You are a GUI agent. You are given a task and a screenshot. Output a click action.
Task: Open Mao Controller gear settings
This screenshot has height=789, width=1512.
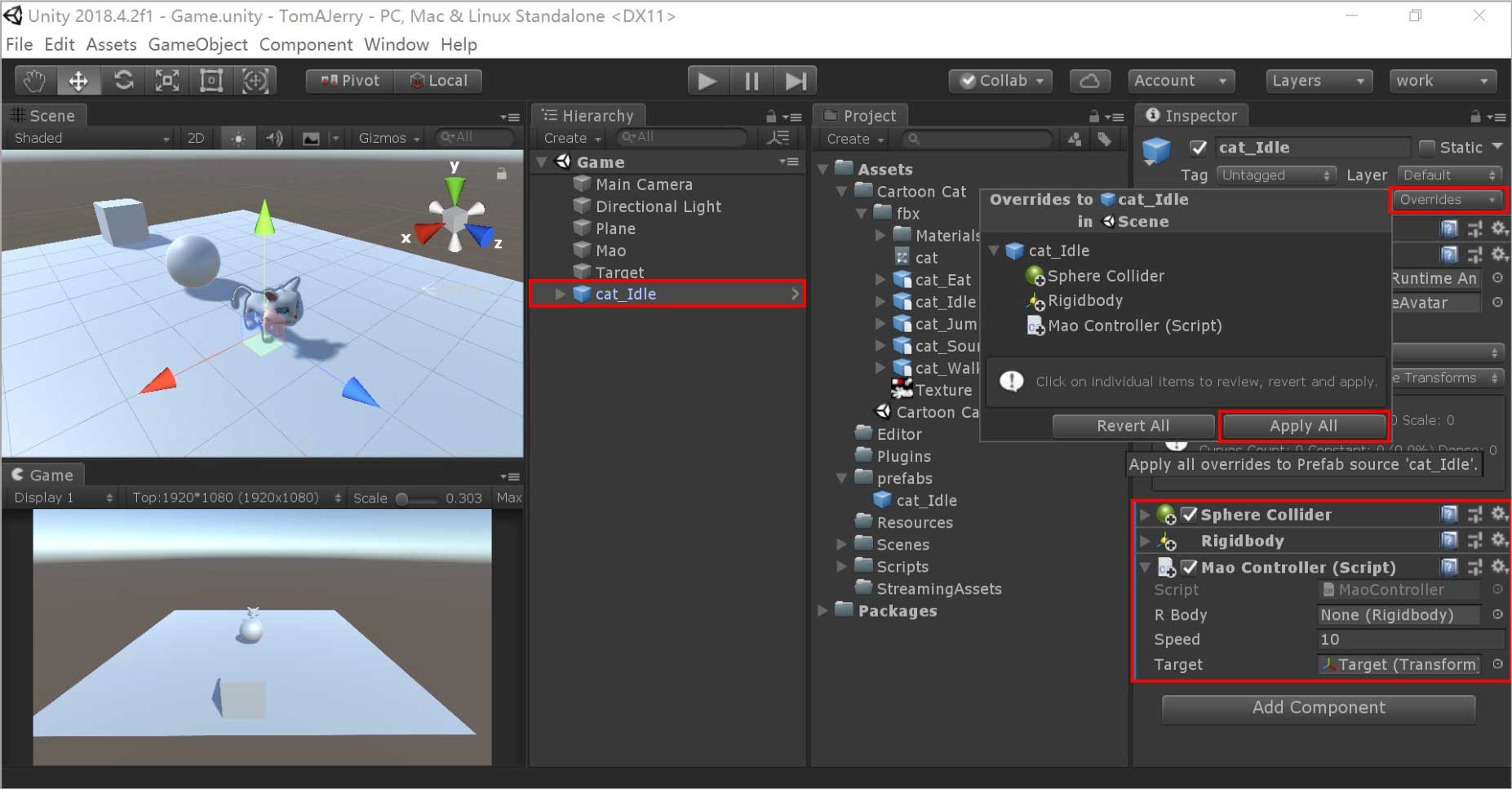pyautogui.click(x=1499, y=566)
